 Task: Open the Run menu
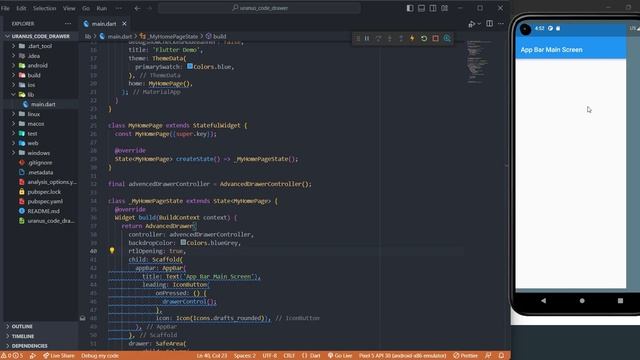pyautogui.click(x=102, y=8)
